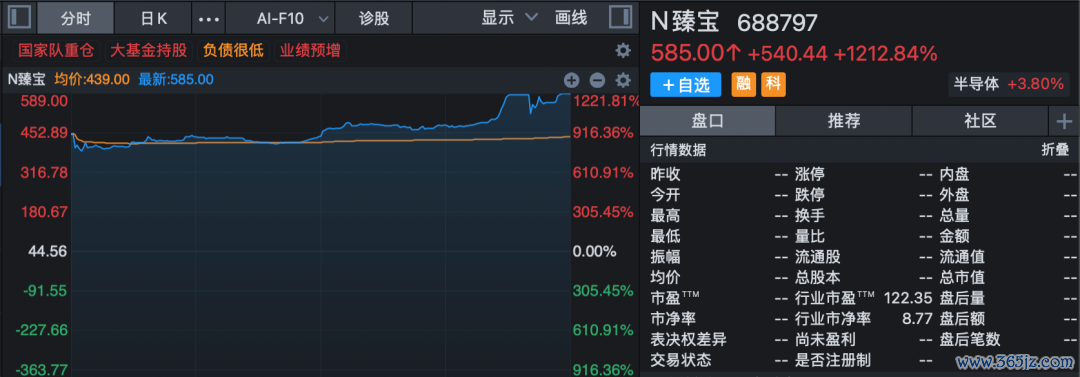1080x377 pixels.
Task: Select the 画线 drawing tool button
Action: [571, 19]
